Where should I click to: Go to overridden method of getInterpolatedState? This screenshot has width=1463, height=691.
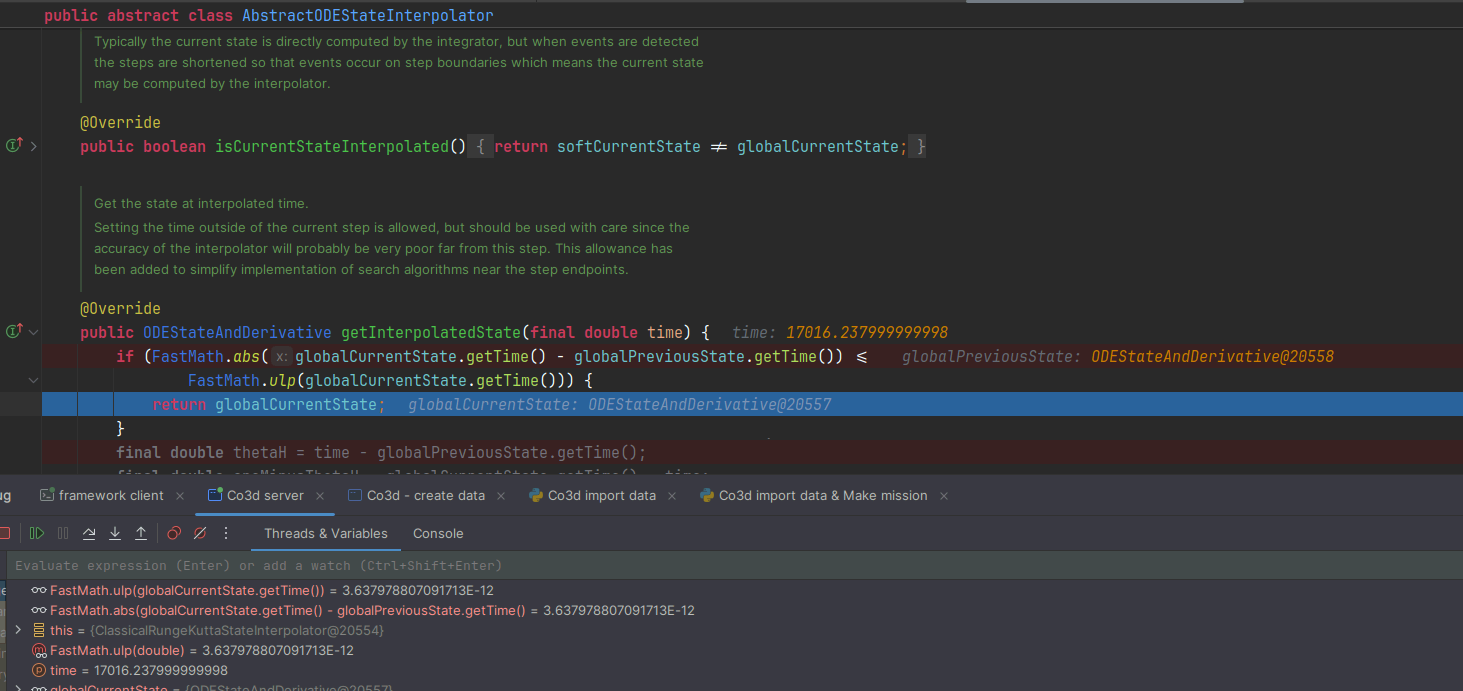point(14,332)
